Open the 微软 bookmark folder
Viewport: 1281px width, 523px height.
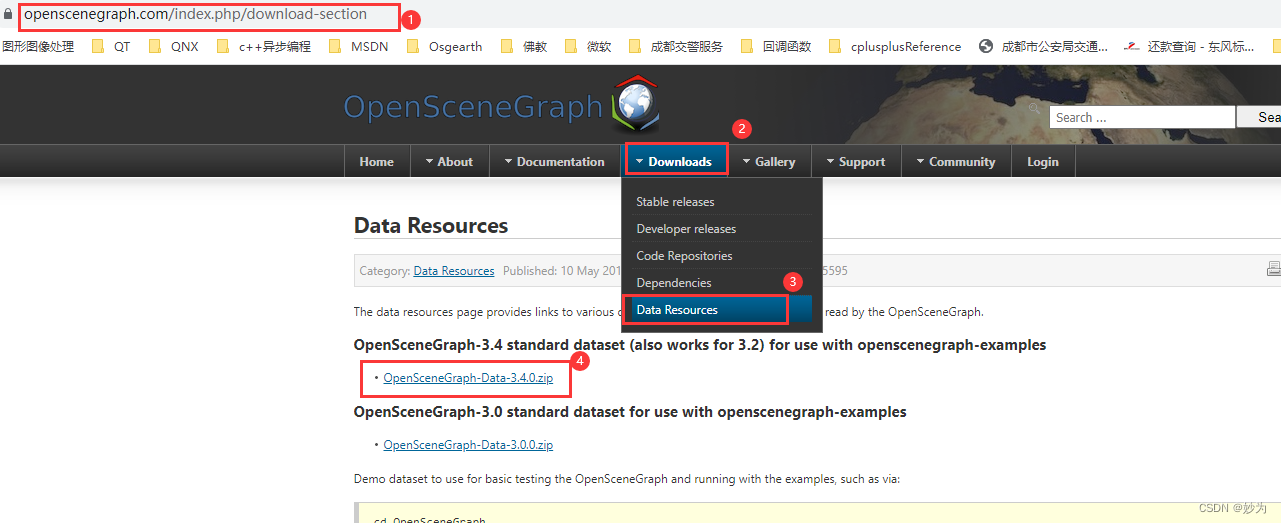[x=588, y=46]
